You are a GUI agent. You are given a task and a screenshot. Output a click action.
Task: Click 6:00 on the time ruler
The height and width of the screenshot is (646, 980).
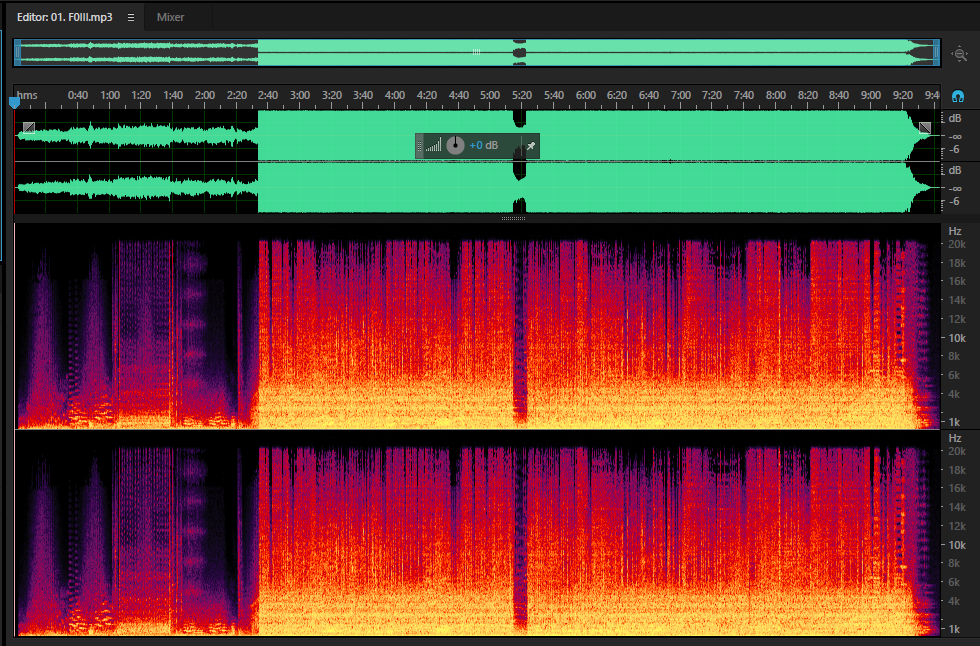[x=586, y=95]
